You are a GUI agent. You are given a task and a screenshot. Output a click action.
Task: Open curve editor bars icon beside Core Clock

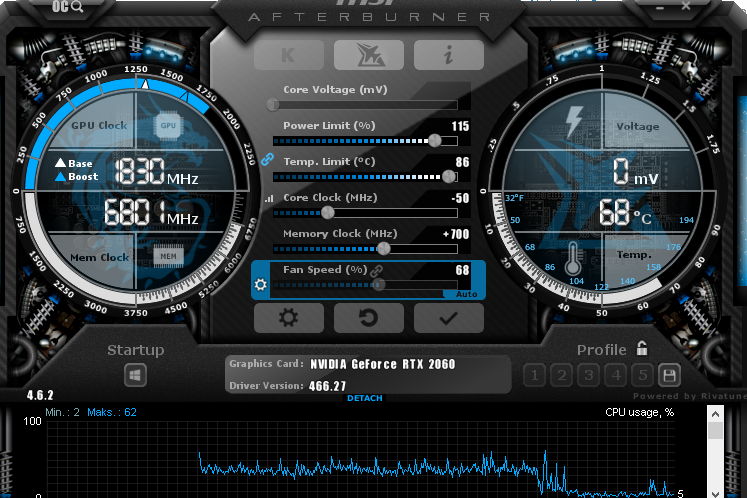point(270,198)
